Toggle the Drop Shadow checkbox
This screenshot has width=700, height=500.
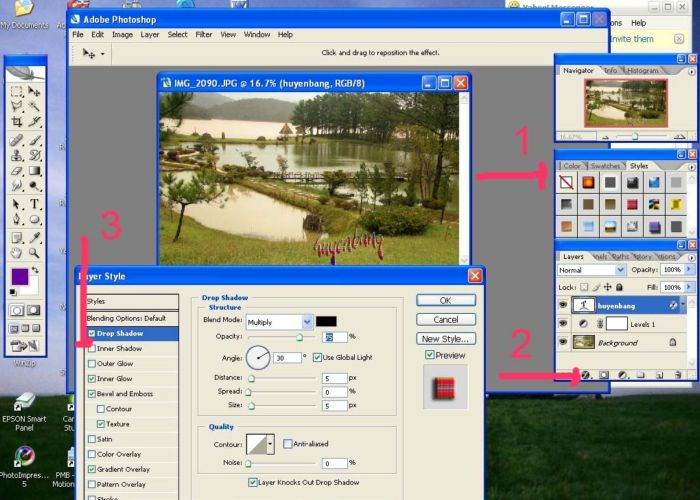92,333
